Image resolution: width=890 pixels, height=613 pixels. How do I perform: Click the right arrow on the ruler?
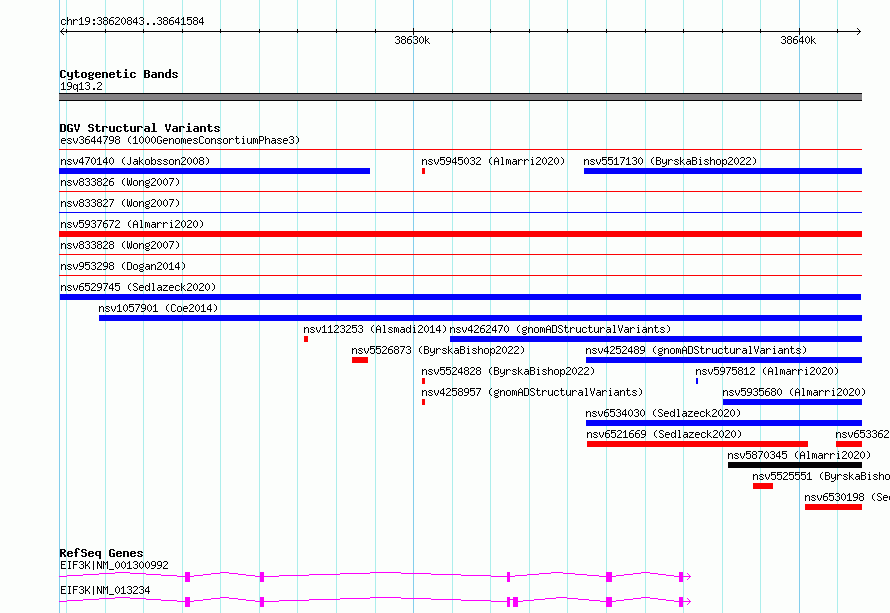(x=858, y=31)
